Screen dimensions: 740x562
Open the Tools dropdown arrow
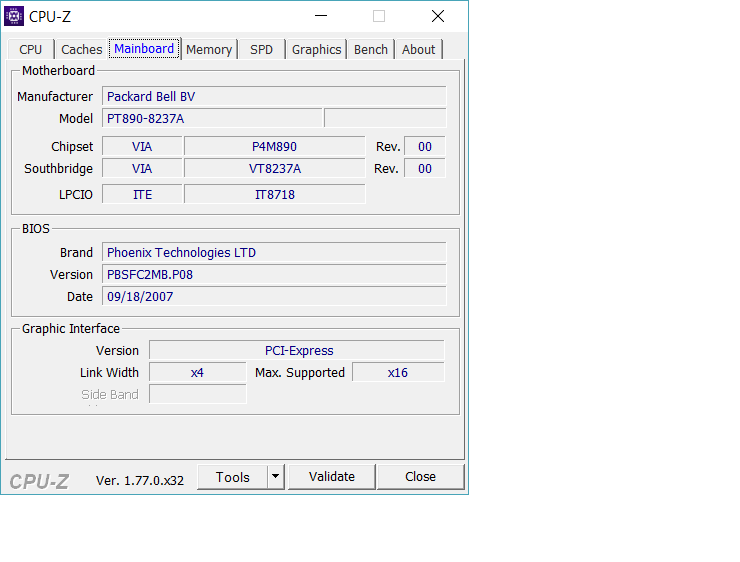(276, 477)
